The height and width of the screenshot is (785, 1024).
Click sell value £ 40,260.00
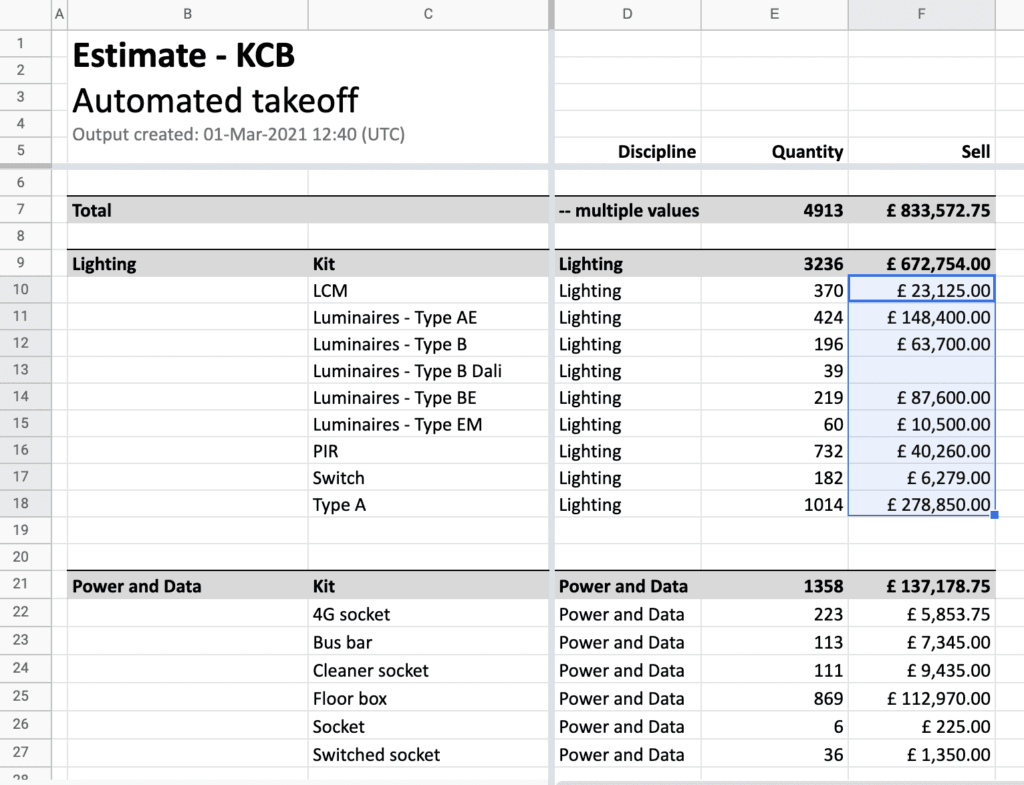(921, 451)
